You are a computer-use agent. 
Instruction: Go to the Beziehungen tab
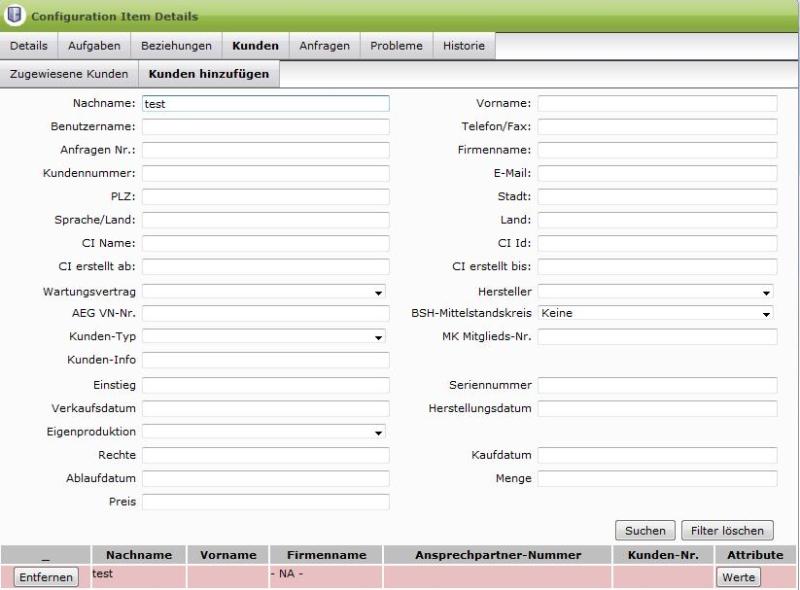pyautogui.click(x=176, y=46)
